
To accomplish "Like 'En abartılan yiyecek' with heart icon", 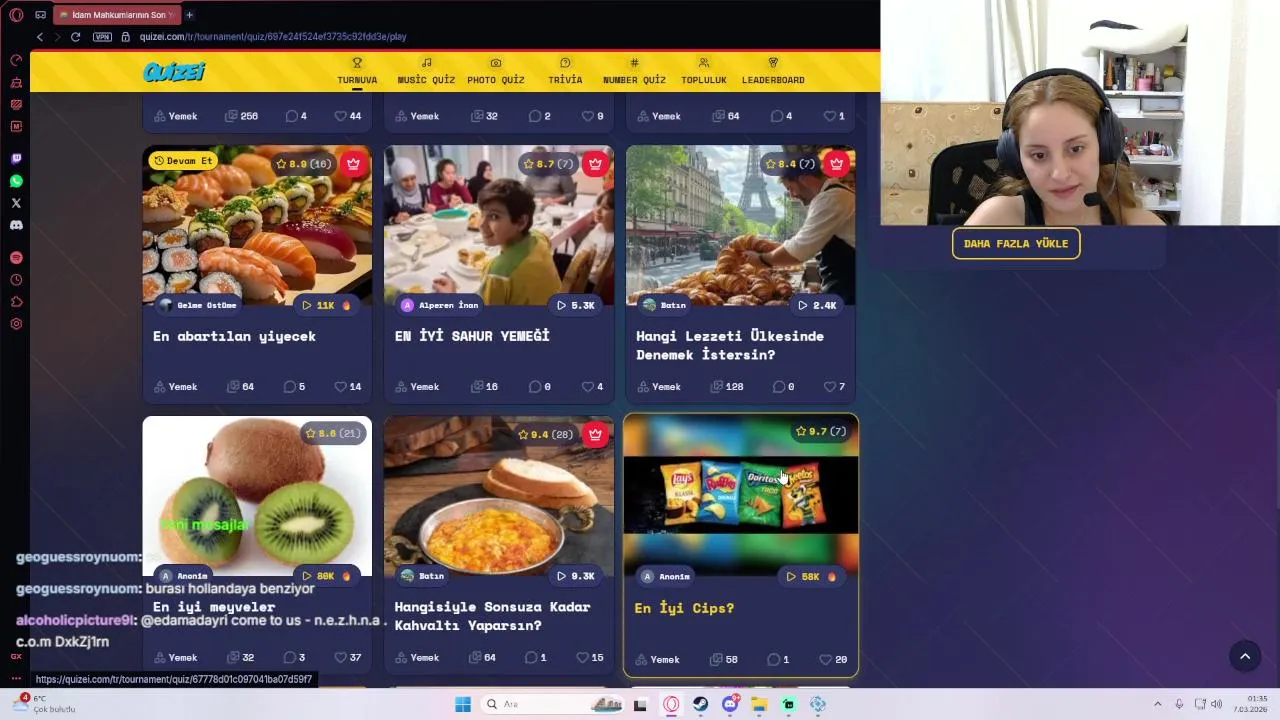I will (x=341, y=387).
